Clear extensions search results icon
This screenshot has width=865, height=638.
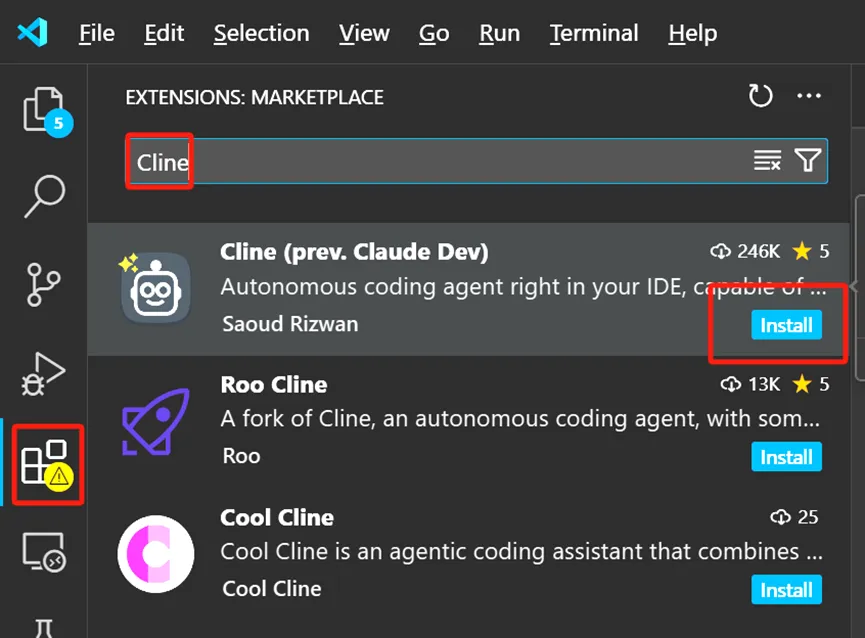coord(767,160)
